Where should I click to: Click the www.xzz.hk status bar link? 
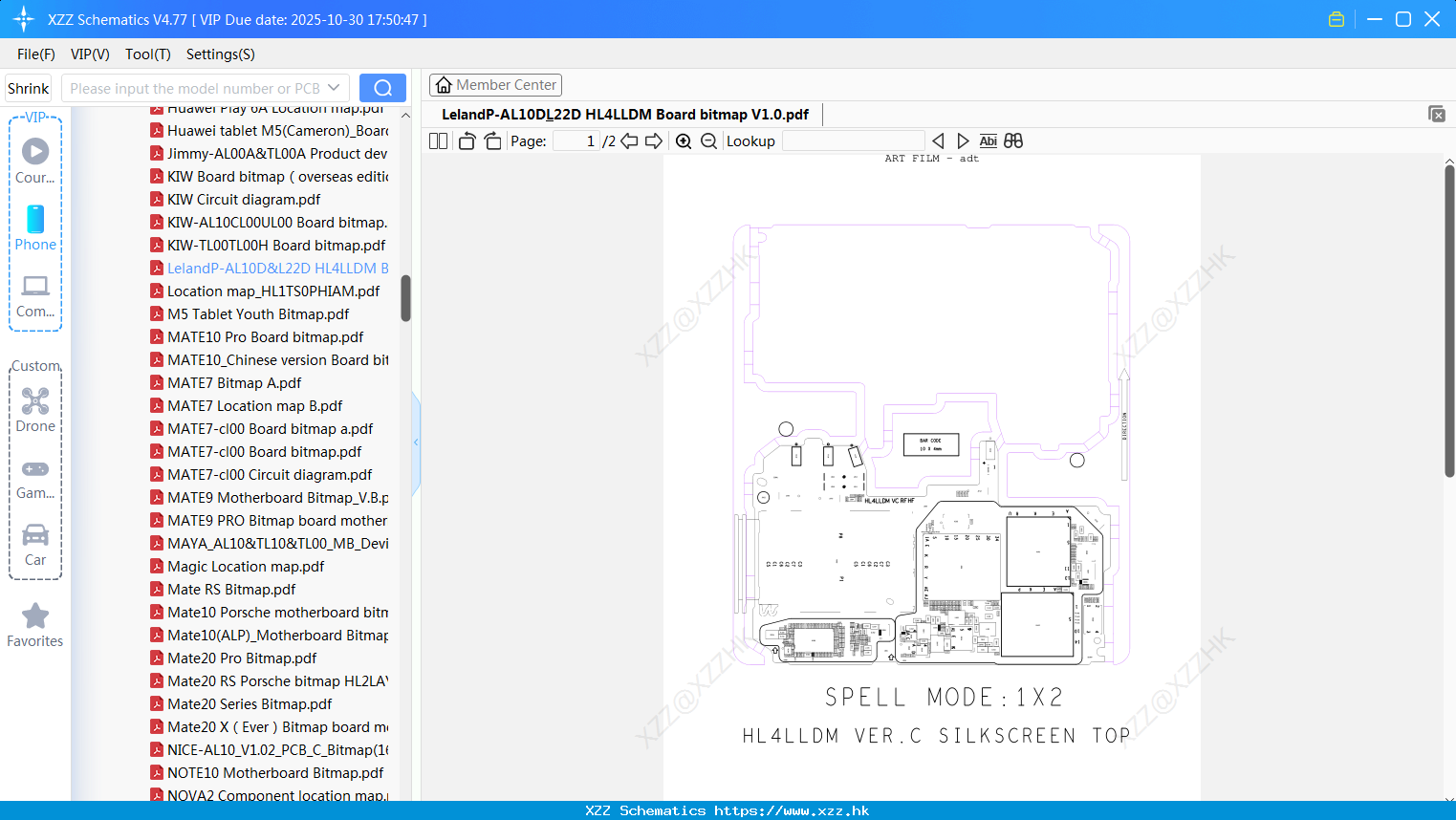792,810
